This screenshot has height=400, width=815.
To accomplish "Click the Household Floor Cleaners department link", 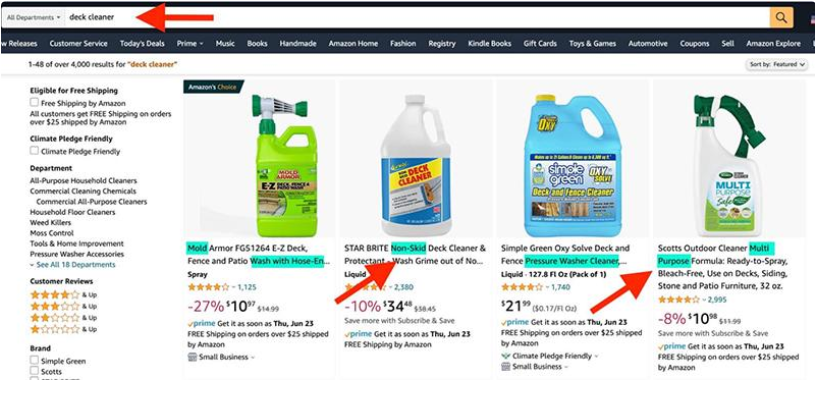I will [x=73, y=212].
